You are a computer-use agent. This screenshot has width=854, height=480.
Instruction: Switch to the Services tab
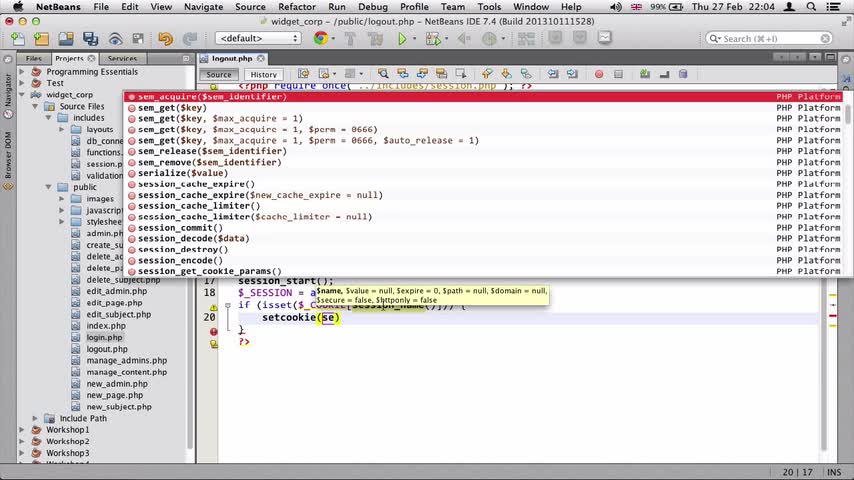122,58
